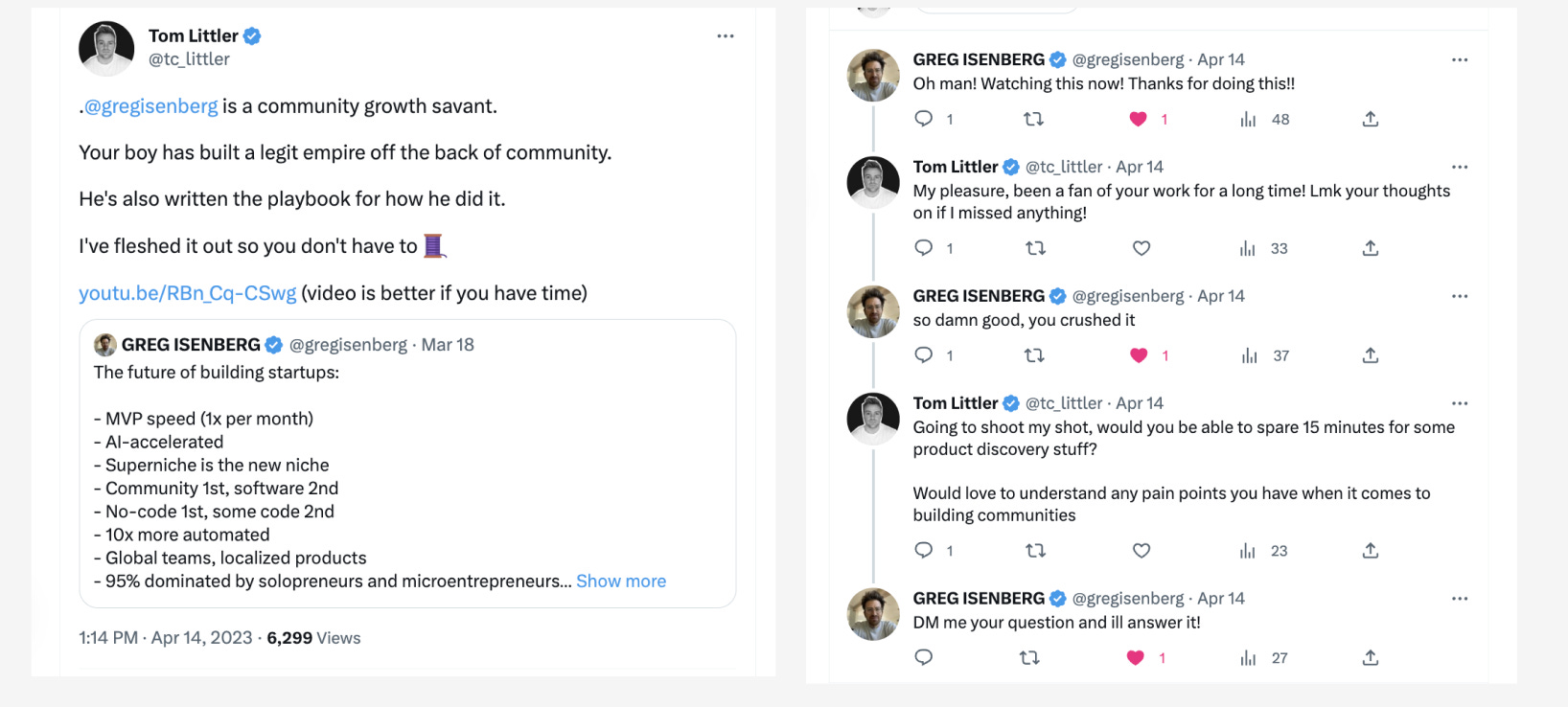The width and height of the screenshot is (1568, 707).
Task: Like Tom's "Going to shoot my shot" reply
Action: coord(1141,551)
